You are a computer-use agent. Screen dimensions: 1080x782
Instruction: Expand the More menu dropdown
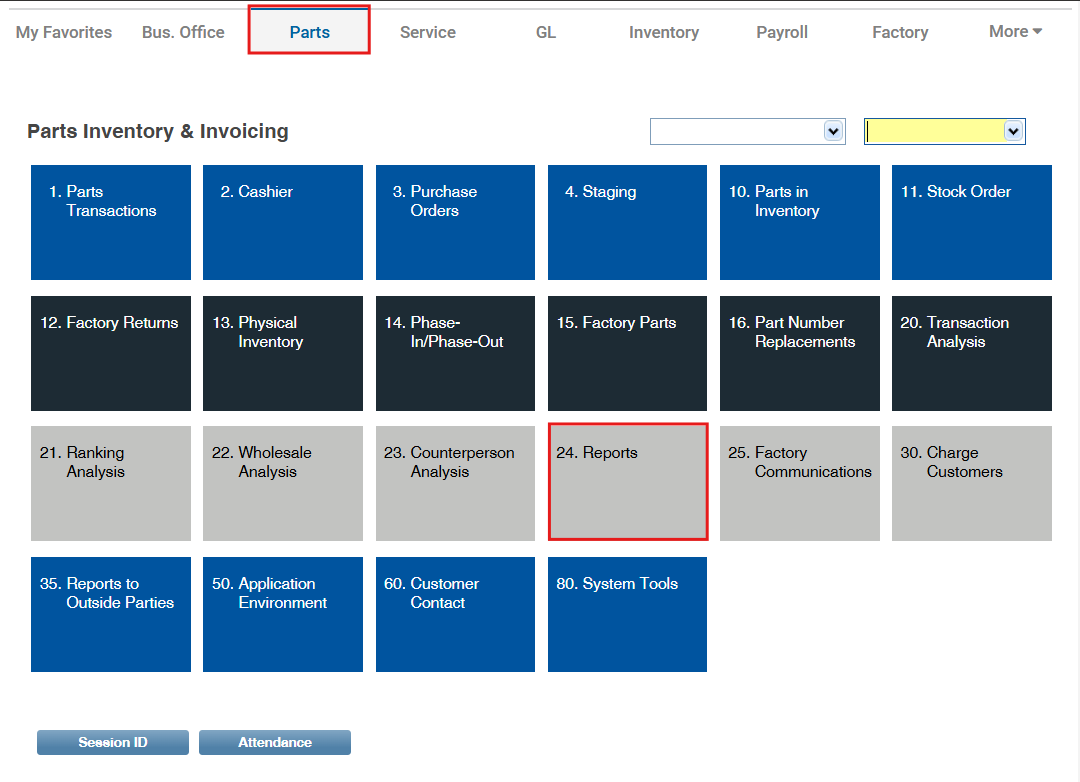click(1015, 32)
